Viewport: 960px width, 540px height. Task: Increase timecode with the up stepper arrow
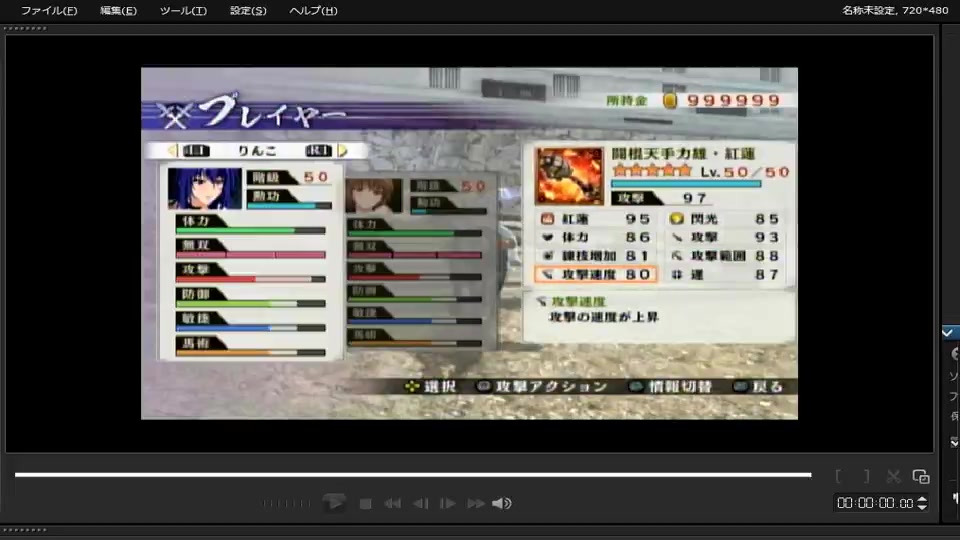922,499
